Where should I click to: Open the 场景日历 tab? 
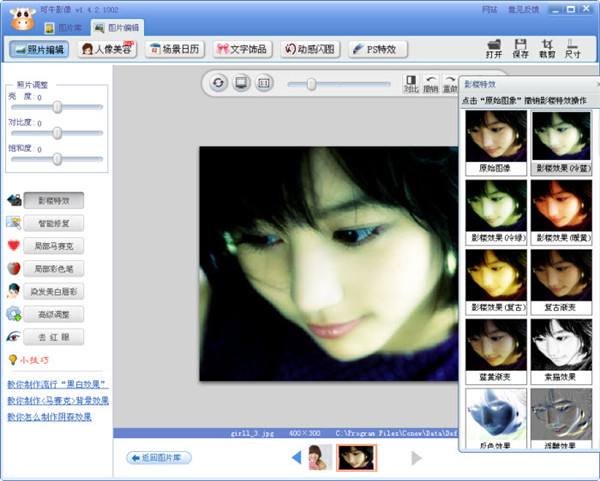click(173, 49)
